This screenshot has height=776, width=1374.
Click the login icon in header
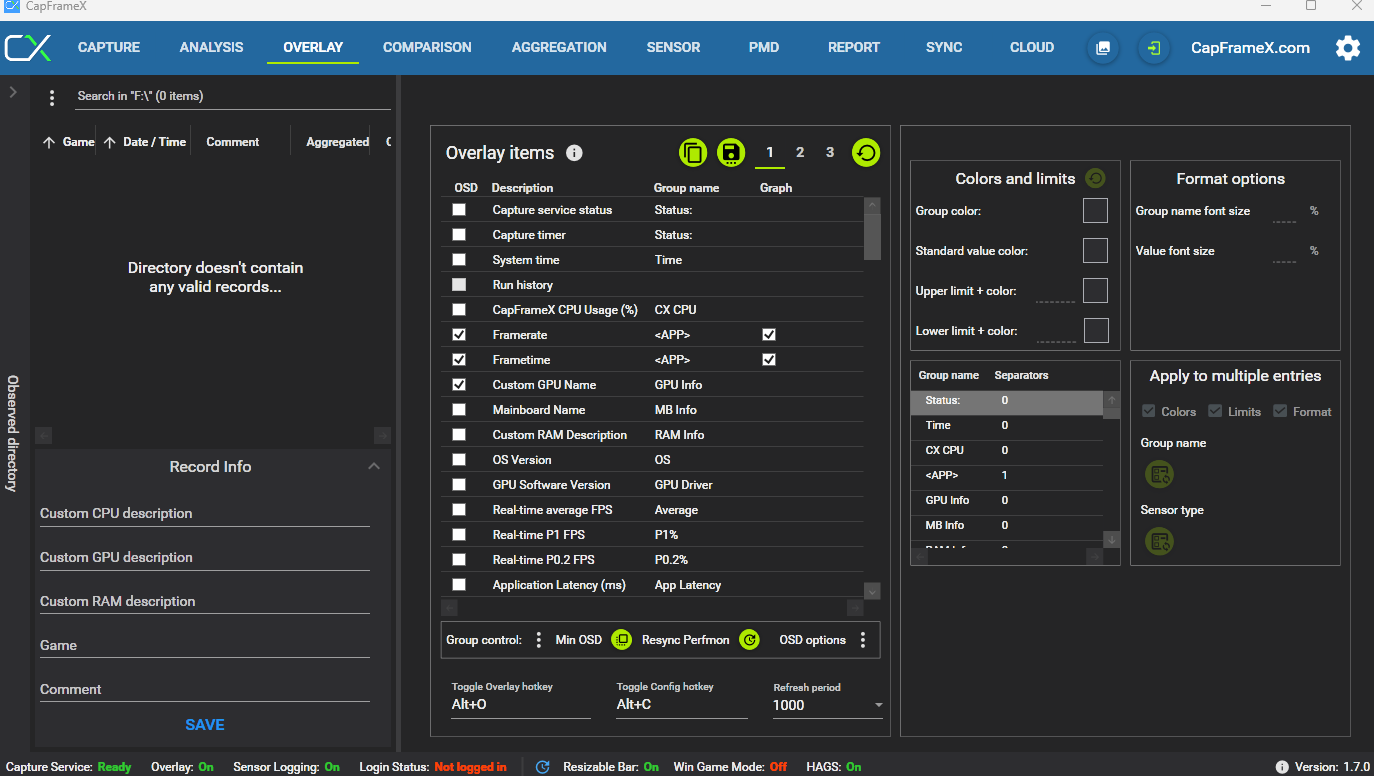click(1154, 48)
